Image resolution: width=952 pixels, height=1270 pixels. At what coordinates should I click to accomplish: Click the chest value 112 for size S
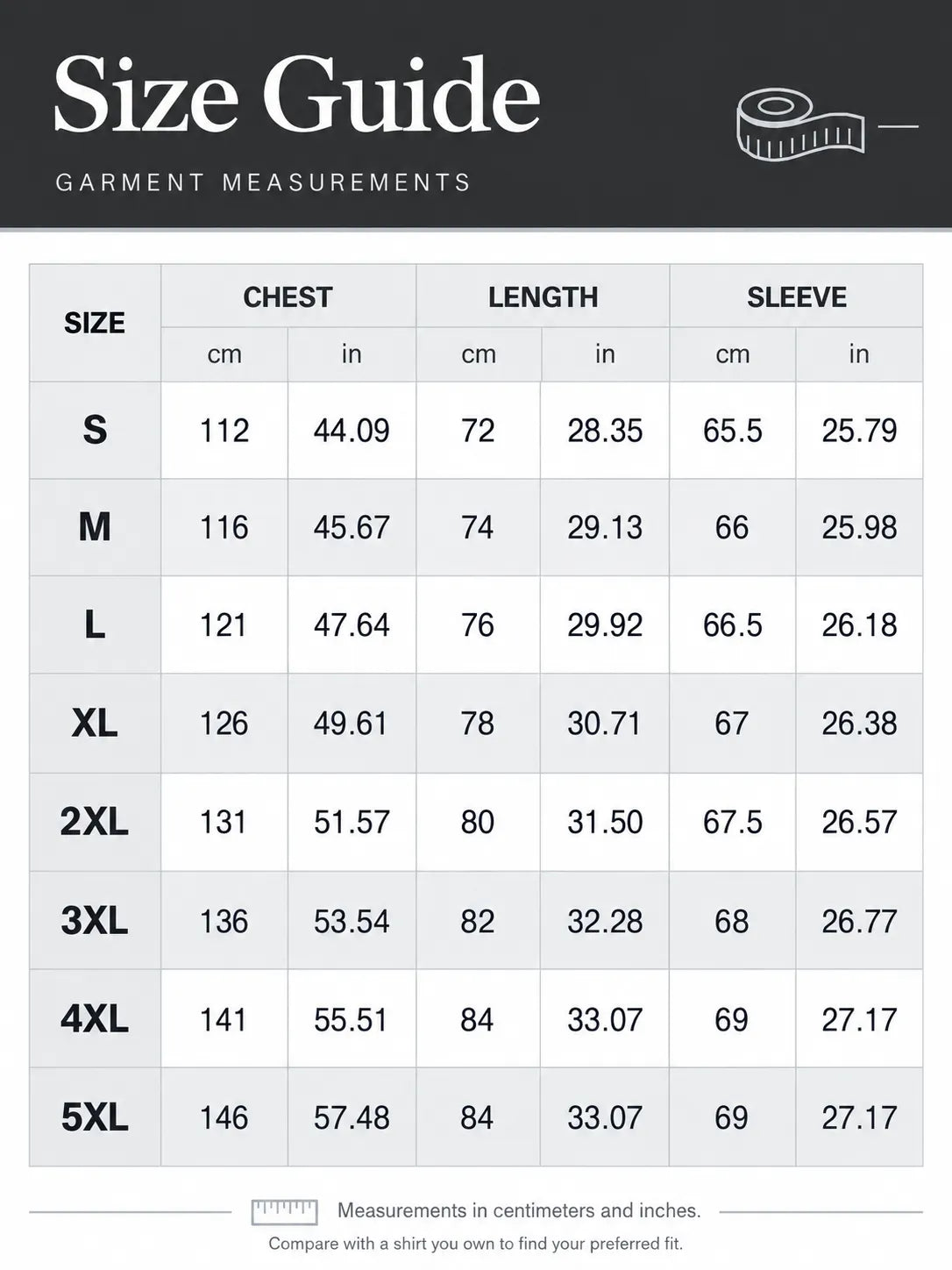(x=224, y=431)
